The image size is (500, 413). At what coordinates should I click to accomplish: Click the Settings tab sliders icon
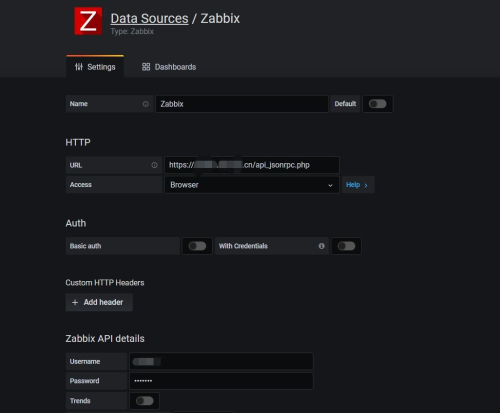(79, 67)
